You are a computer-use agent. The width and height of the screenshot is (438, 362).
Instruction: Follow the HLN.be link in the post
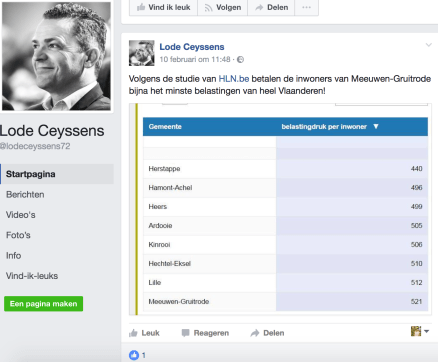coord(234,79)
